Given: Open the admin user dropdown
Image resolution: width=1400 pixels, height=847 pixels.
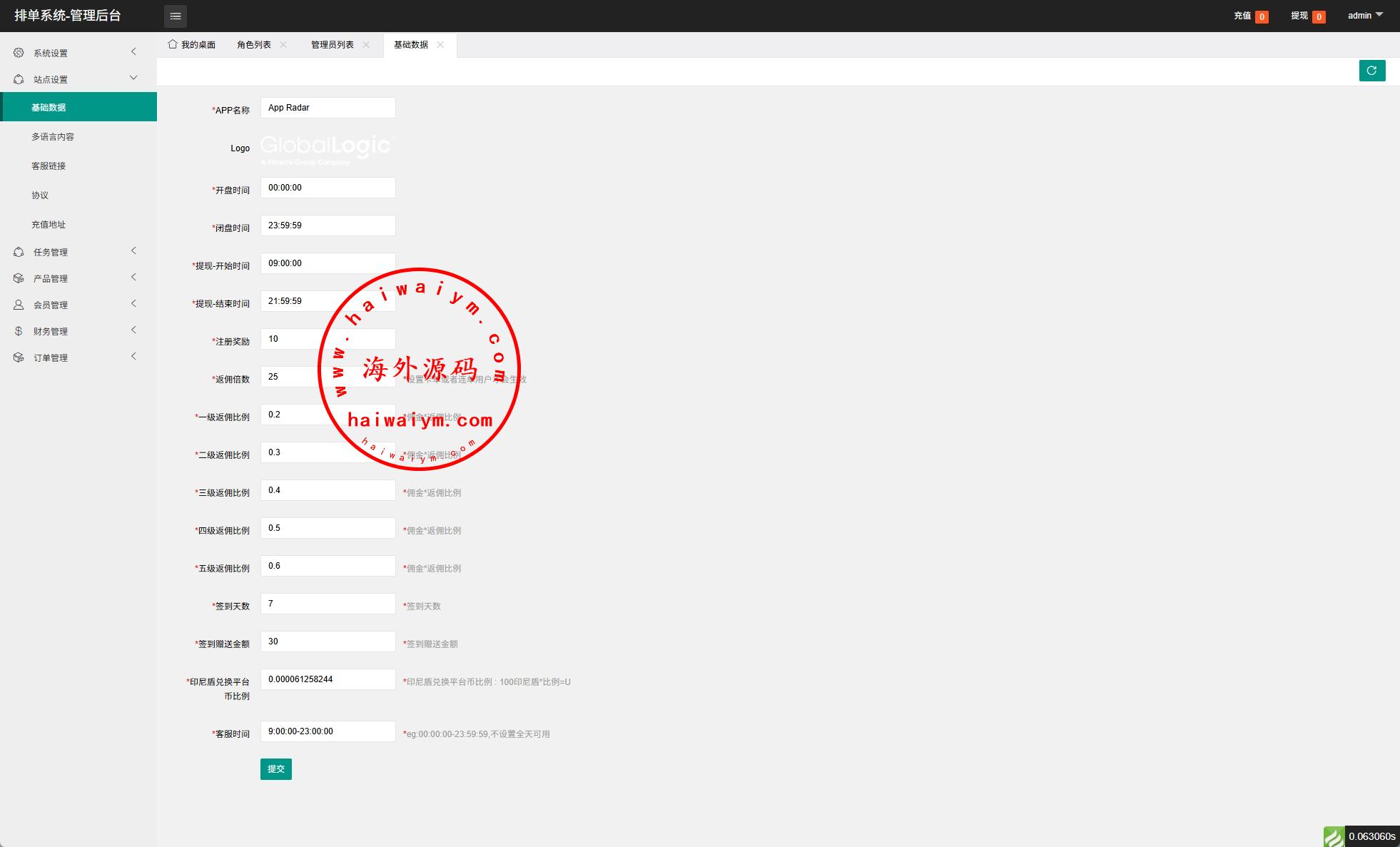Looking at the screenshot, I should point(1364,16).
